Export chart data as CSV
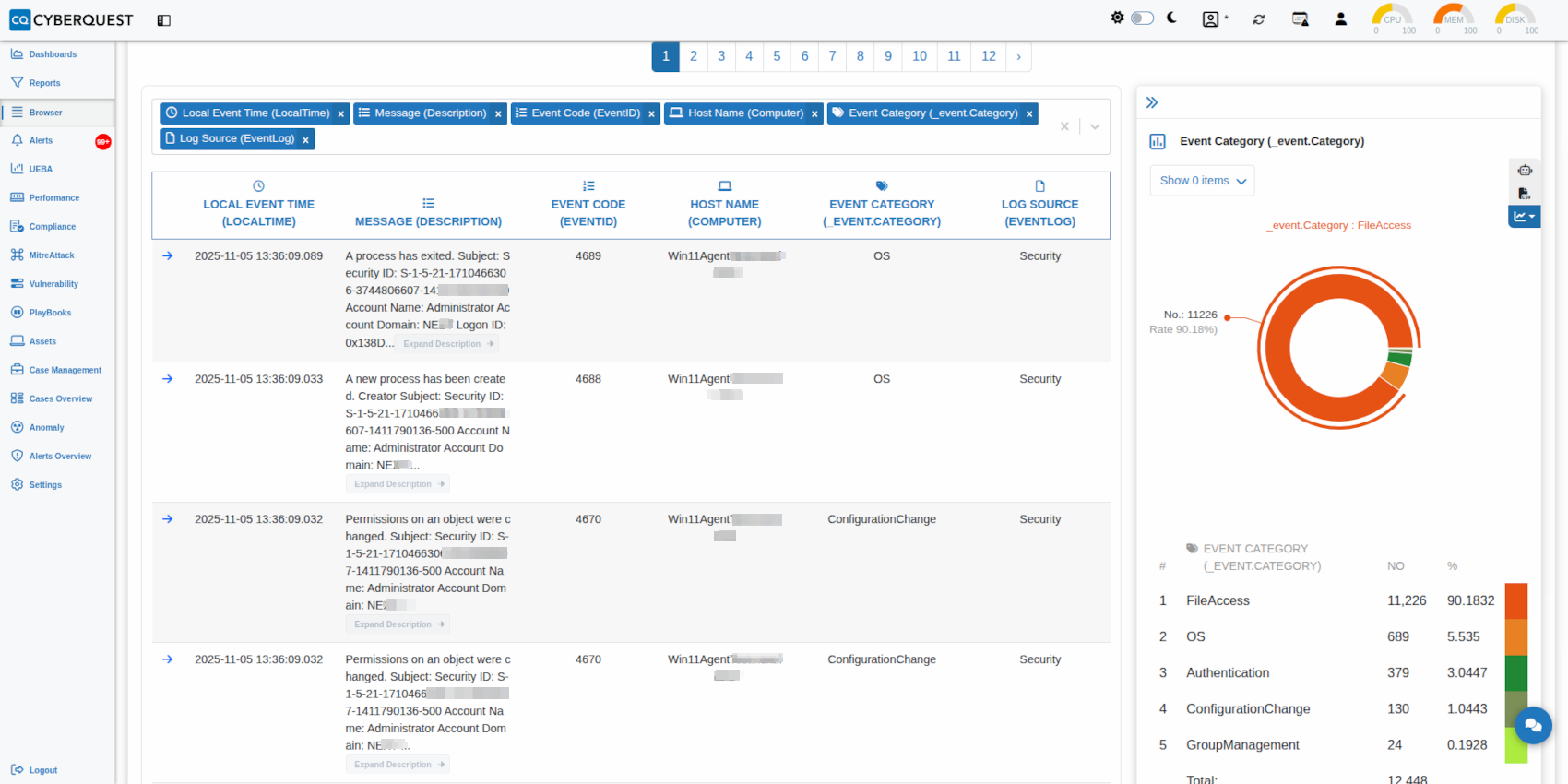 [x=1525, y=193]
